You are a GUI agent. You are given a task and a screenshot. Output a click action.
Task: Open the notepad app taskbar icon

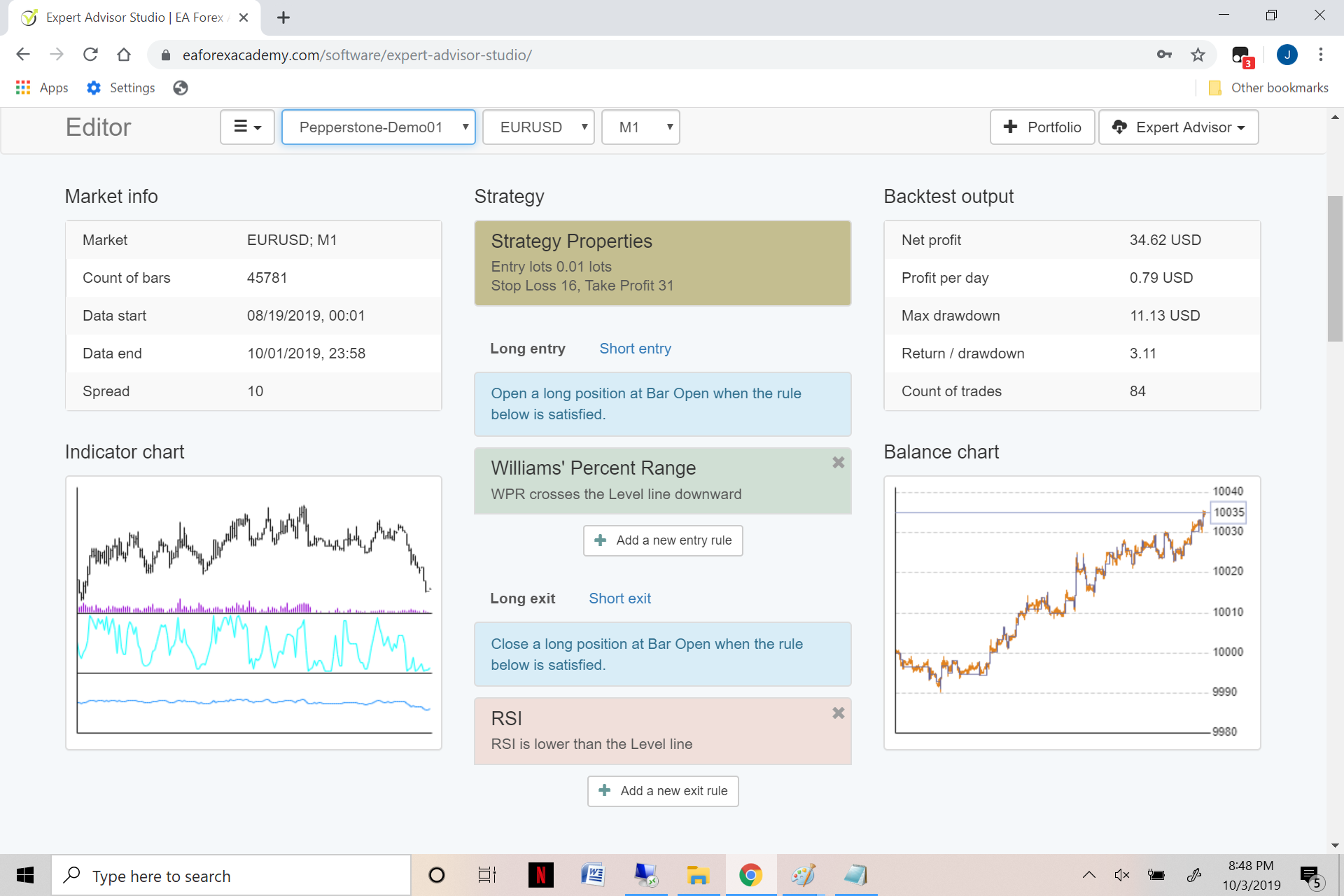(x=855, y=875)
